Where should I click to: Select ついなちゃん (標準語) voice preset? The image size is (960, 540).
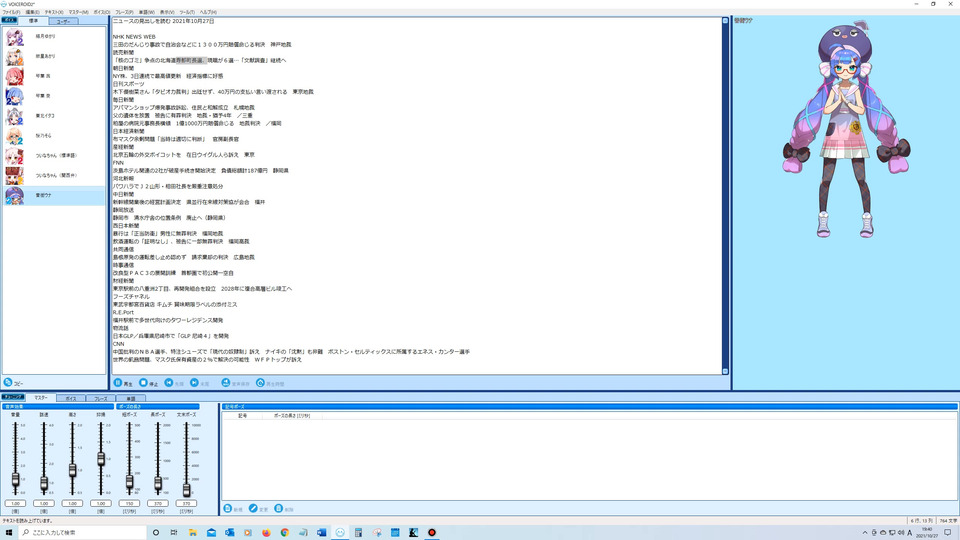(54, 156)
